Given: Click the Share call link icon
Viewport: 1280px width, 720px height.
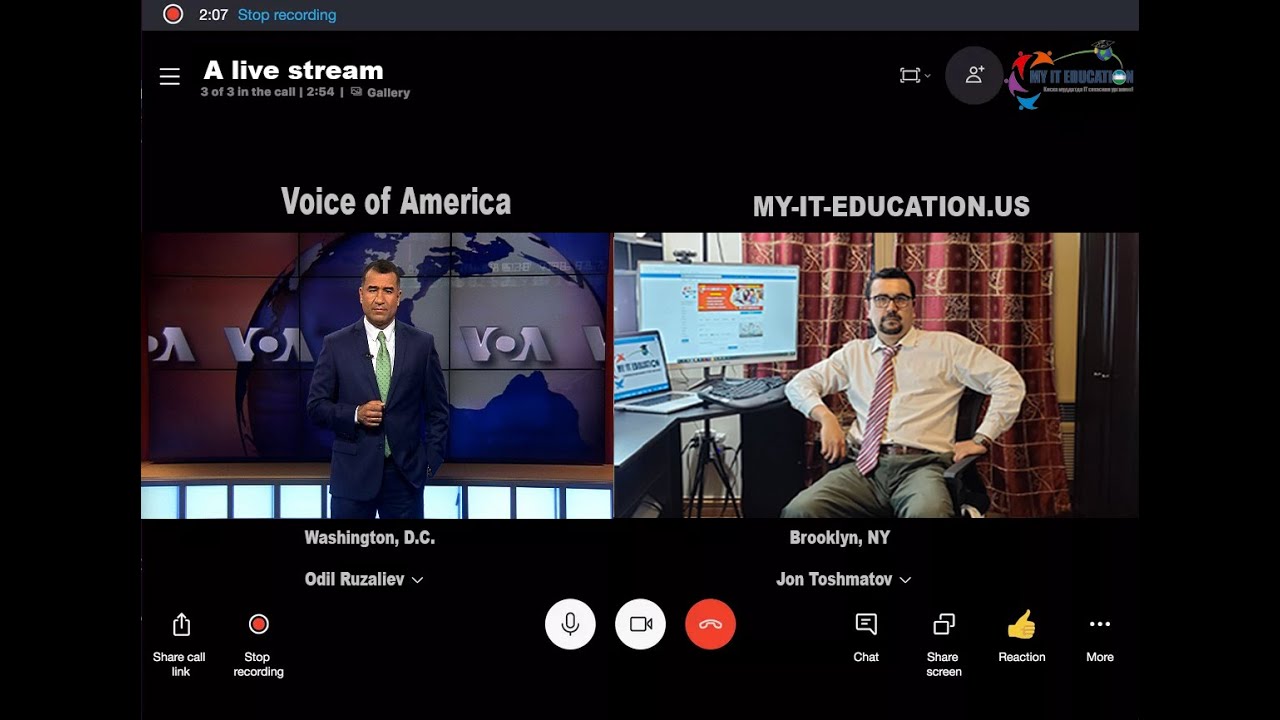Looking at the screenshot, I should pos(180,625).
